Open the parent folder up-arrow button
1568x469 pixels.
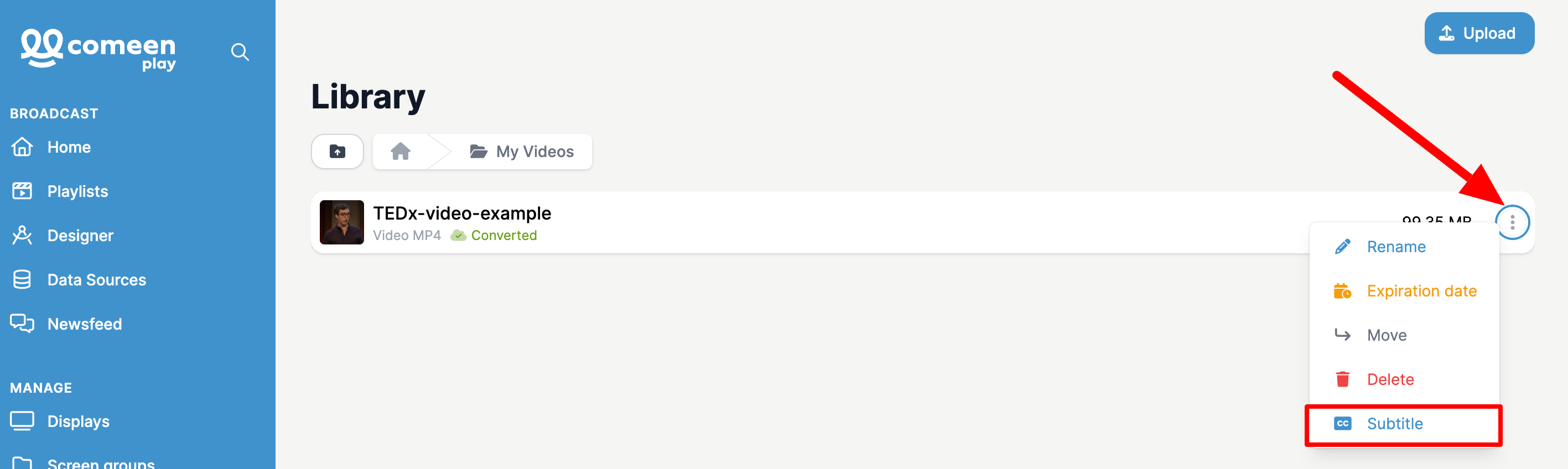337,152
